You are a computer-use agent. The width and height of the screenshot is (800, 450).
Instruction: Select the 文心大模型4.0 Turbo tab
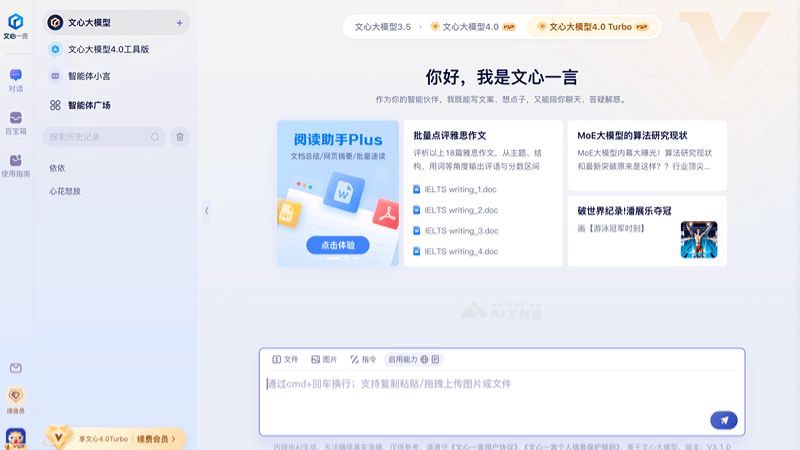click(594, 27)
